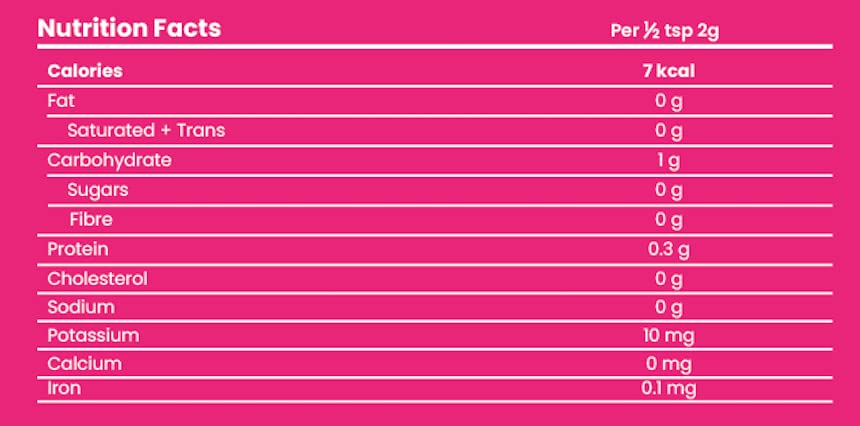The width and height of the screenshot is (860, 426).
Task: Click the Saturated + Trans label
Action: coord(146,130)
